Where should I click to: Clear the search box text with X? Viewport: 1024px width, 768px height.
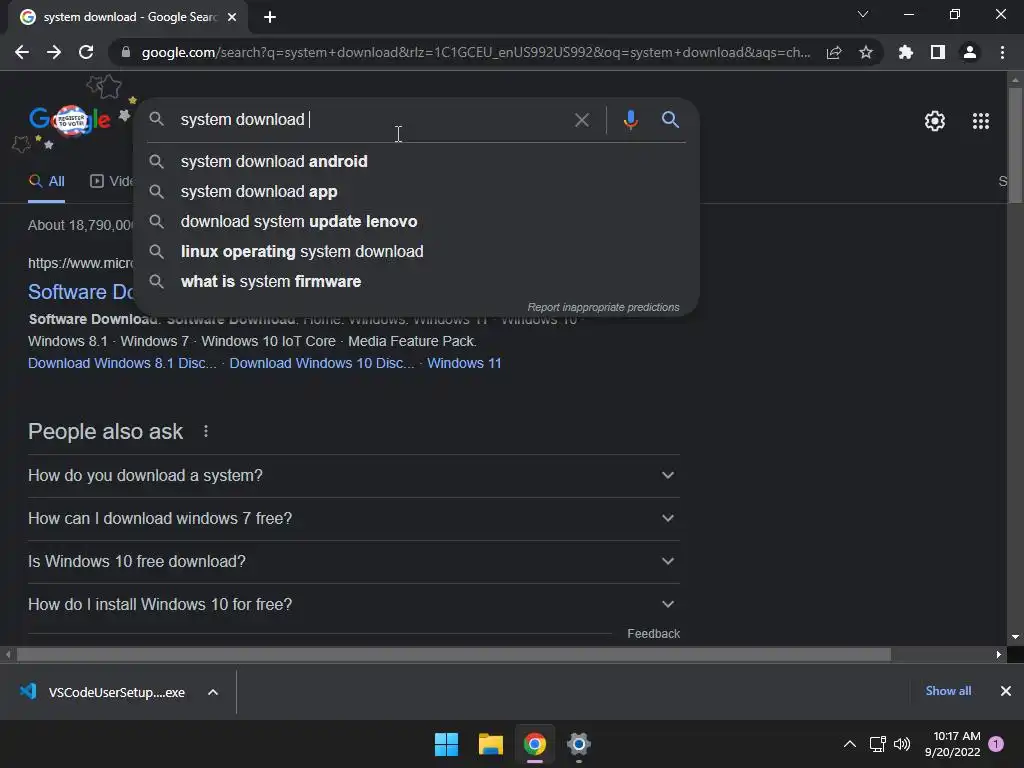[x=581, y=120]
